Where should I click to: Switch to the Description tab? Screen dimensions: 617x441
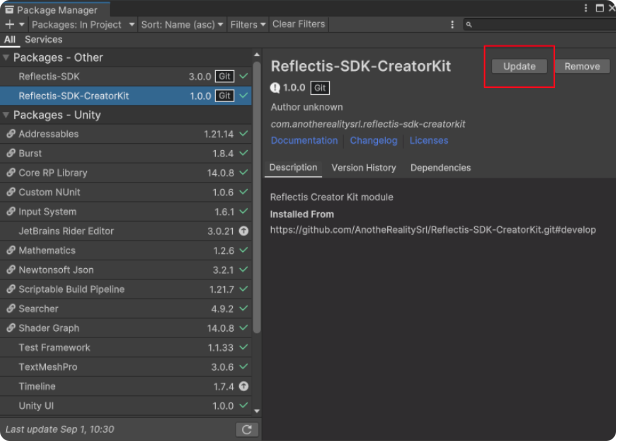293,168
